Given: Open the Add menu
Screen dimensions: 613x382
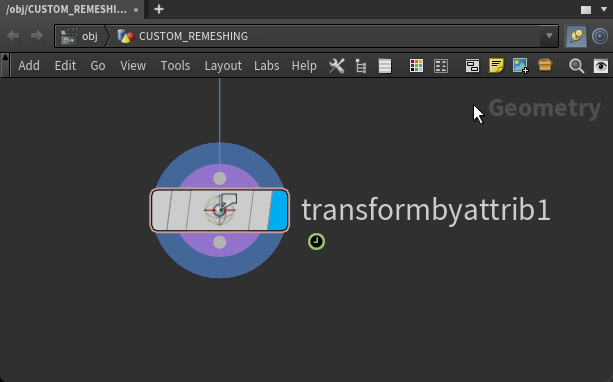Looking at the screenshot, I should (x=29, y=66).
